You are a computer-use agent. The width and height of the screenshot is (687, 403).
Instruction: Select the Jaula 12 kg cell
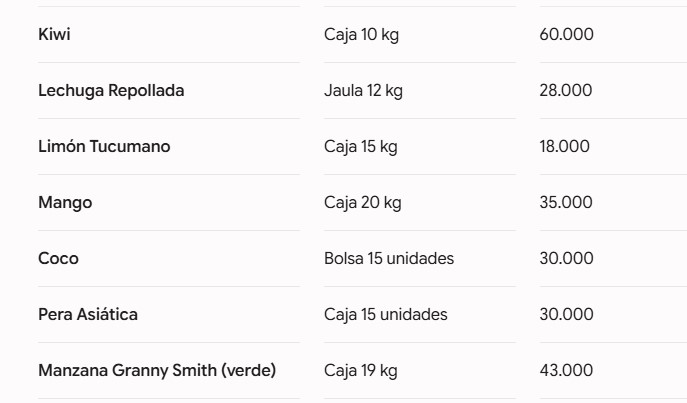point(363,91)
